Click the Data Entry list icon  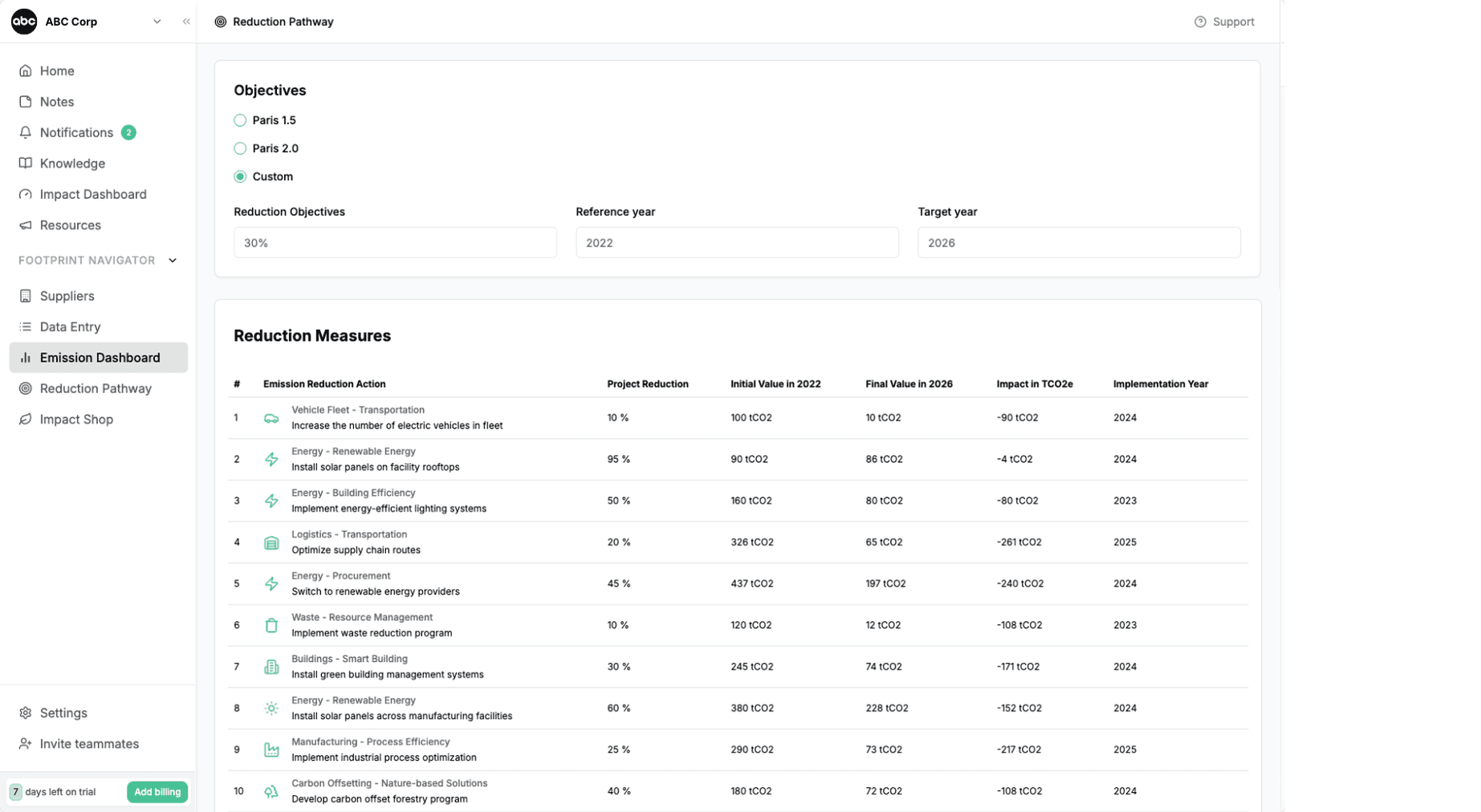pos(26,327)
